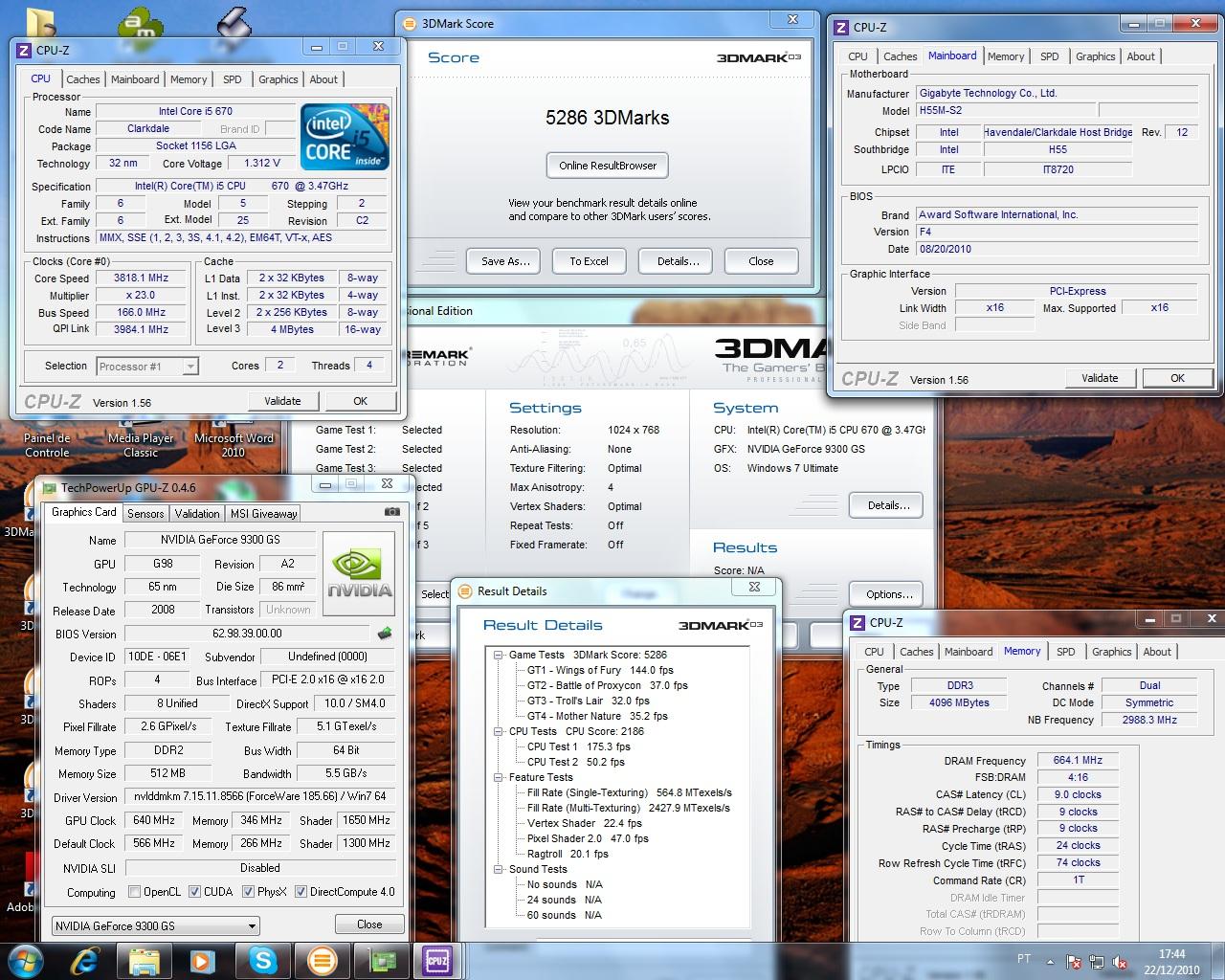Screen dimensions: 1225x980
Task: Select GT4 - Mother Nature result row
Action: [x=597, y=717]
